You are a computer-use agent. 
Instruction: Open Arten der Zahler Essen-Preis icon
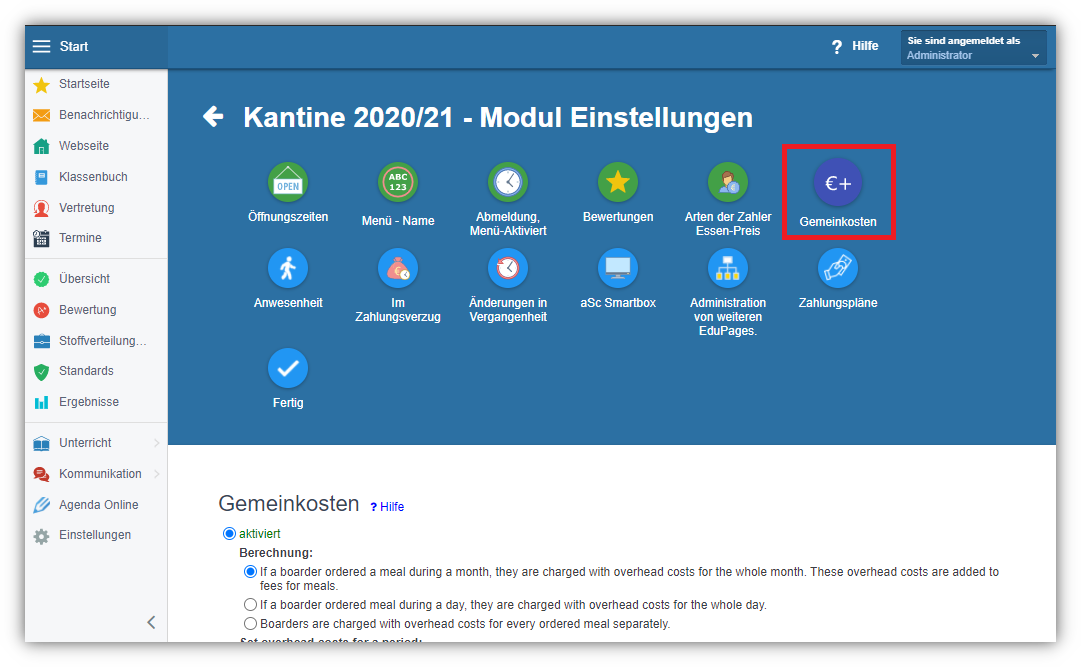(728, 182)
